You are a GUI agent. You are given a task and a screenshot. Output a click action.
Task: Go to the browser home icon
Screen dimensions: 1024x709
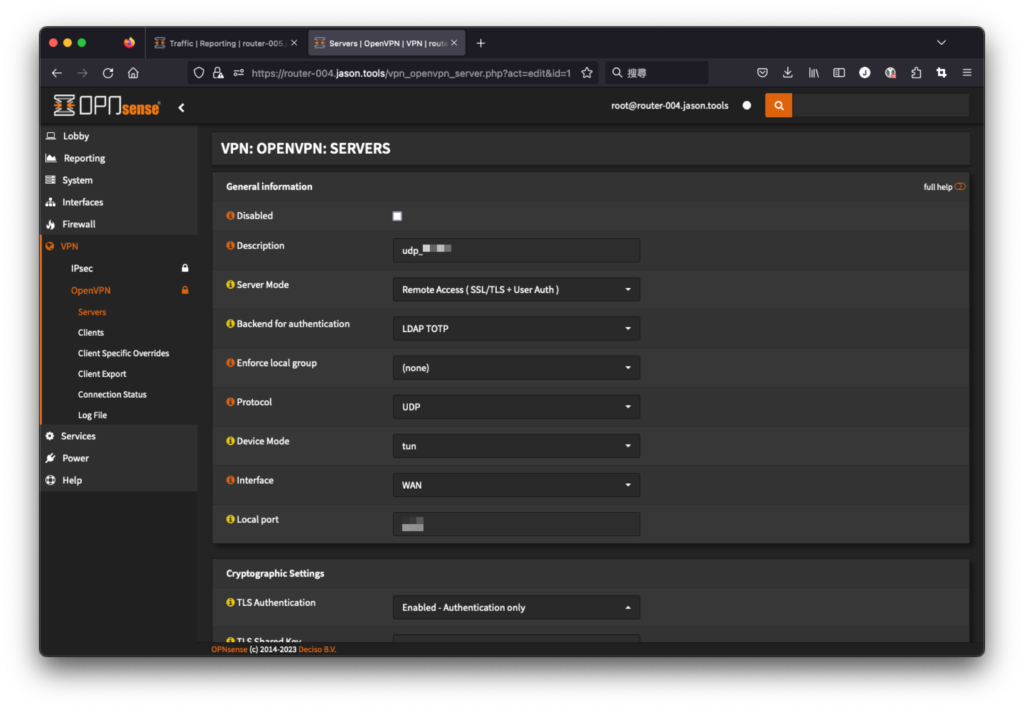[133, 73]
